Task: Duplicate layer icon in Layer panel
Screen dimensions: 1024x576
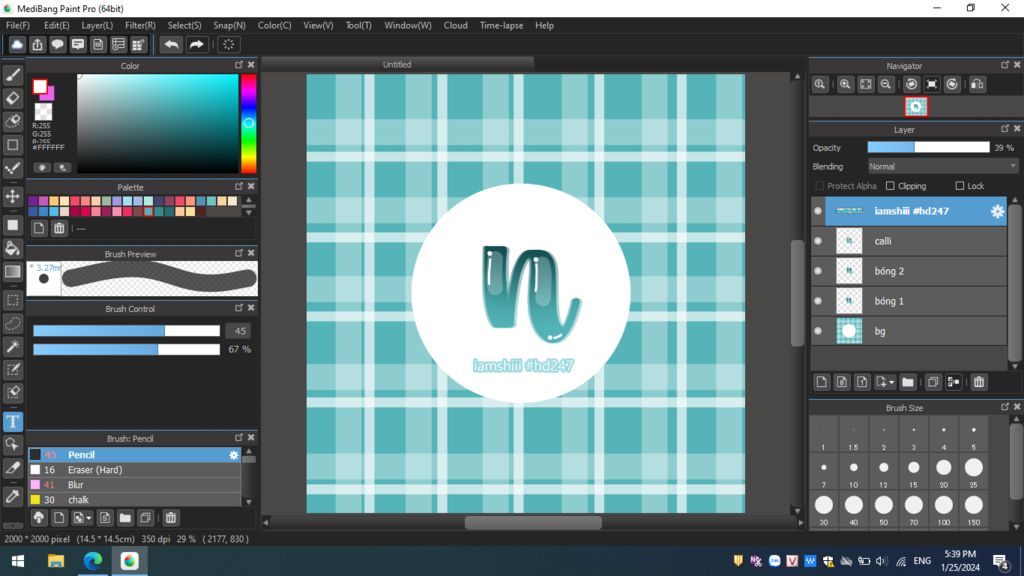Action: 933,382
